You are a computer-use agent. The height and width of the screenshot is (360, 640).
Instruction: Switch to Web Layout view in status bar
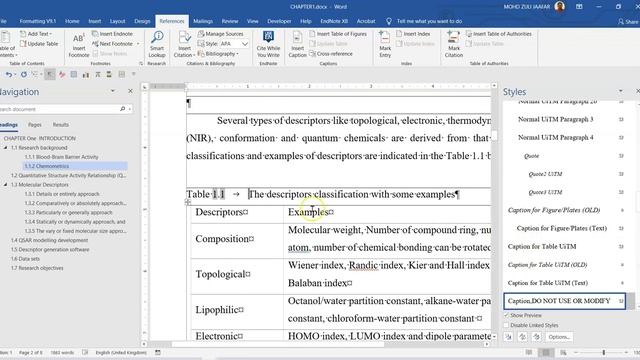563,352
